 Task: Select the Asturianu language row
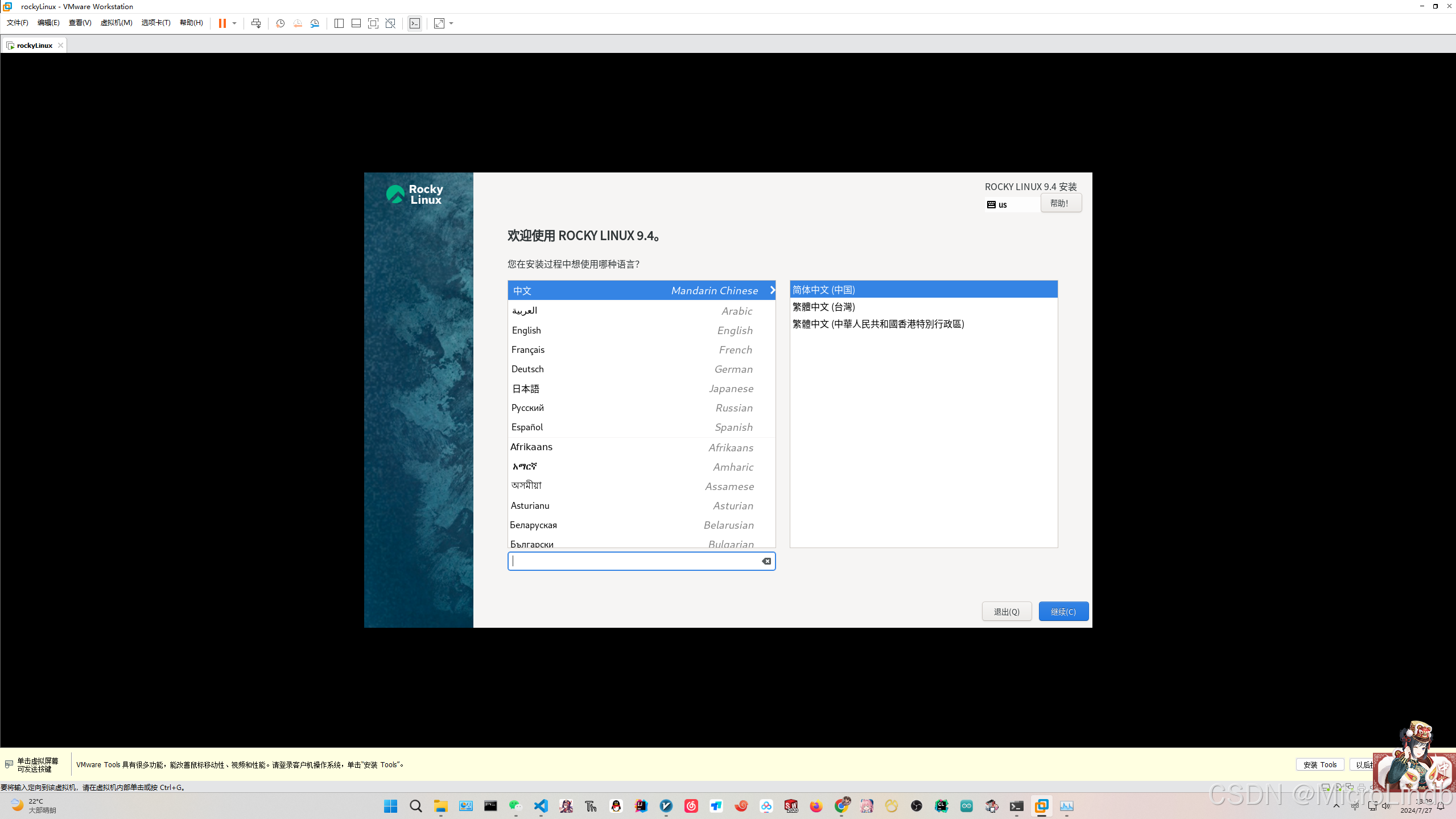[641, 505]
